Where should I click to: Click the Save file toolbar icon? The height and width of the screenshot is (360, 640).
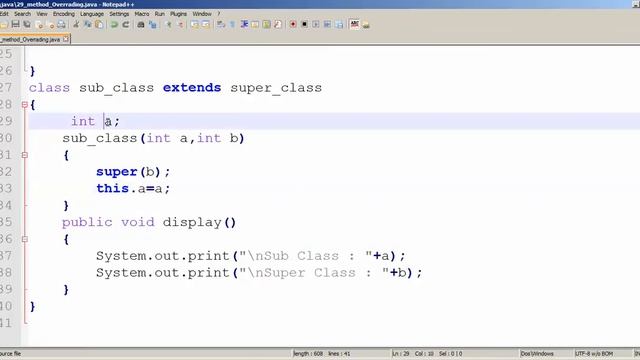16,24
